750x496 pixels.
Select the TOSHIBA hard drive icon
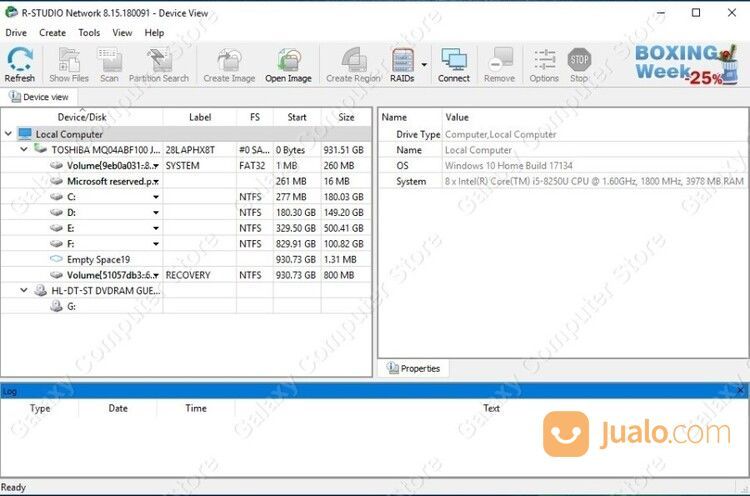pyautogui.click(x=40, y=149)
